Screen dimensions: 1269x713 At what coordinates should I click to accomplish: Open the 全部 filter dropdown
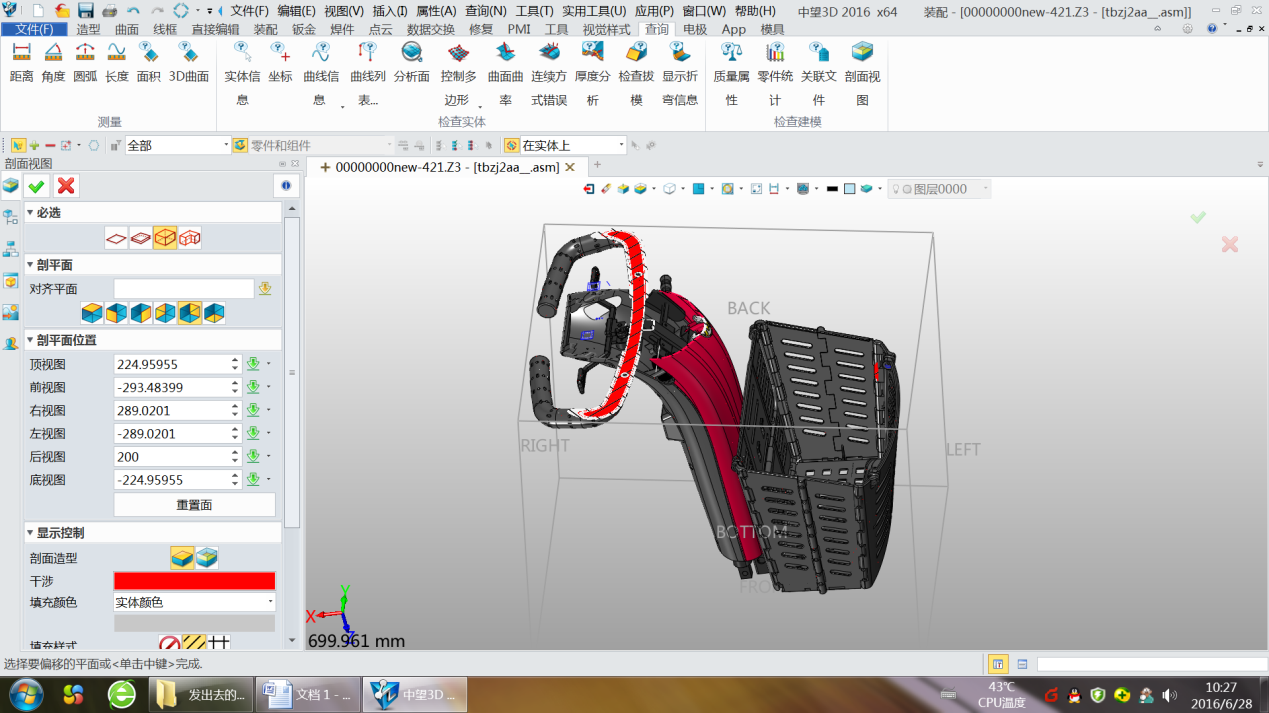coord(177,145)
